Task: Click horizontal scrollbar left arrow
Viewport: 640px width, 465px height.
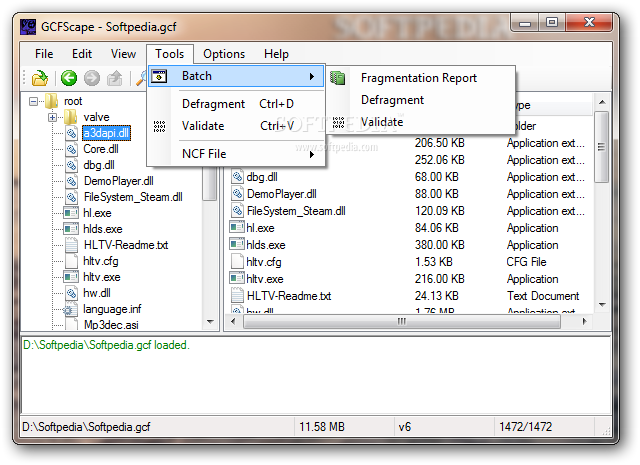Action: click(233, 321)
